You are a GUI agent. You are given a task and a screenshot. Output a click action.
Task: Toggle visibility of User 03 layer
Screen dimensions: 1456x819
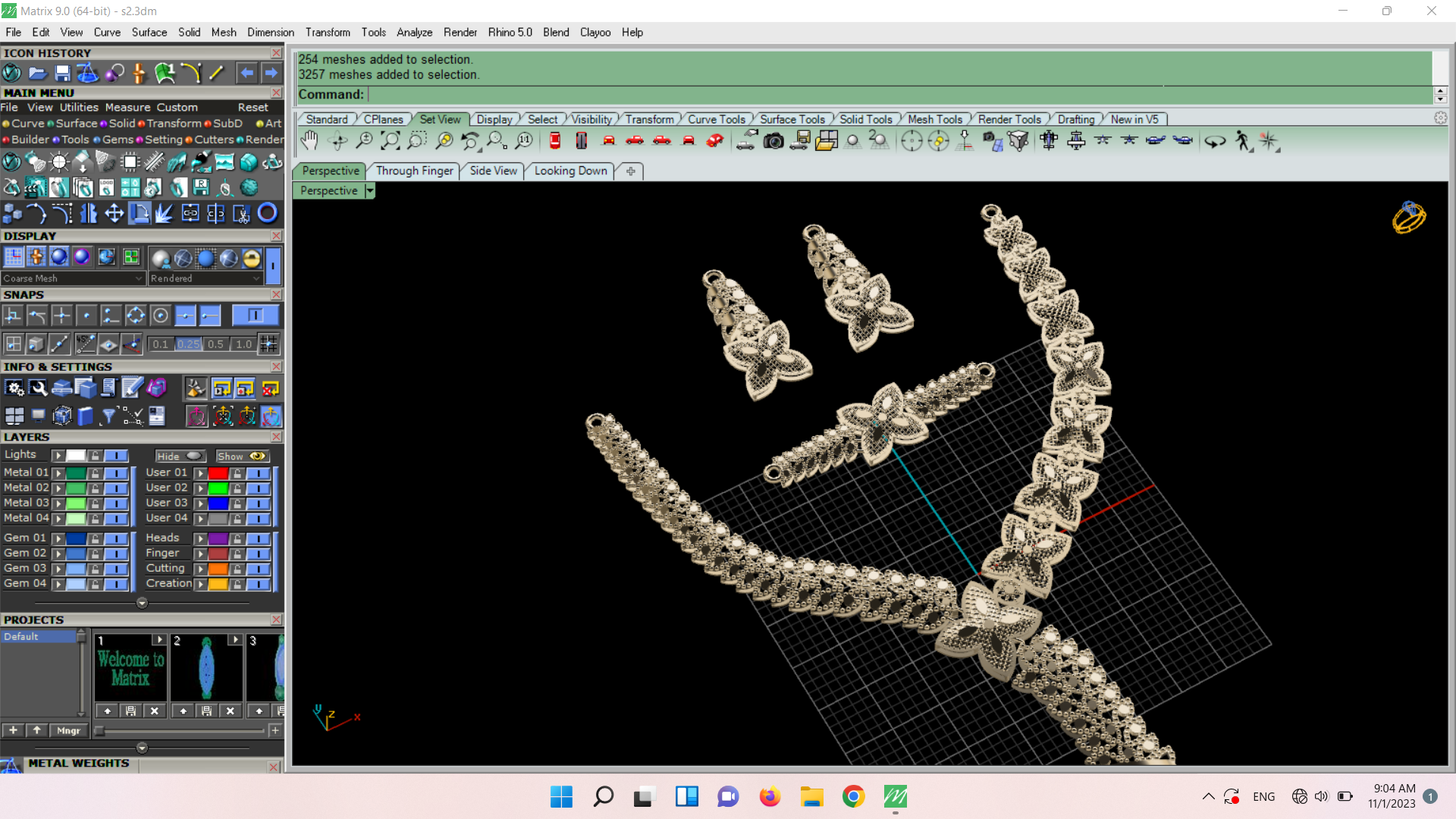click(258, 504)
